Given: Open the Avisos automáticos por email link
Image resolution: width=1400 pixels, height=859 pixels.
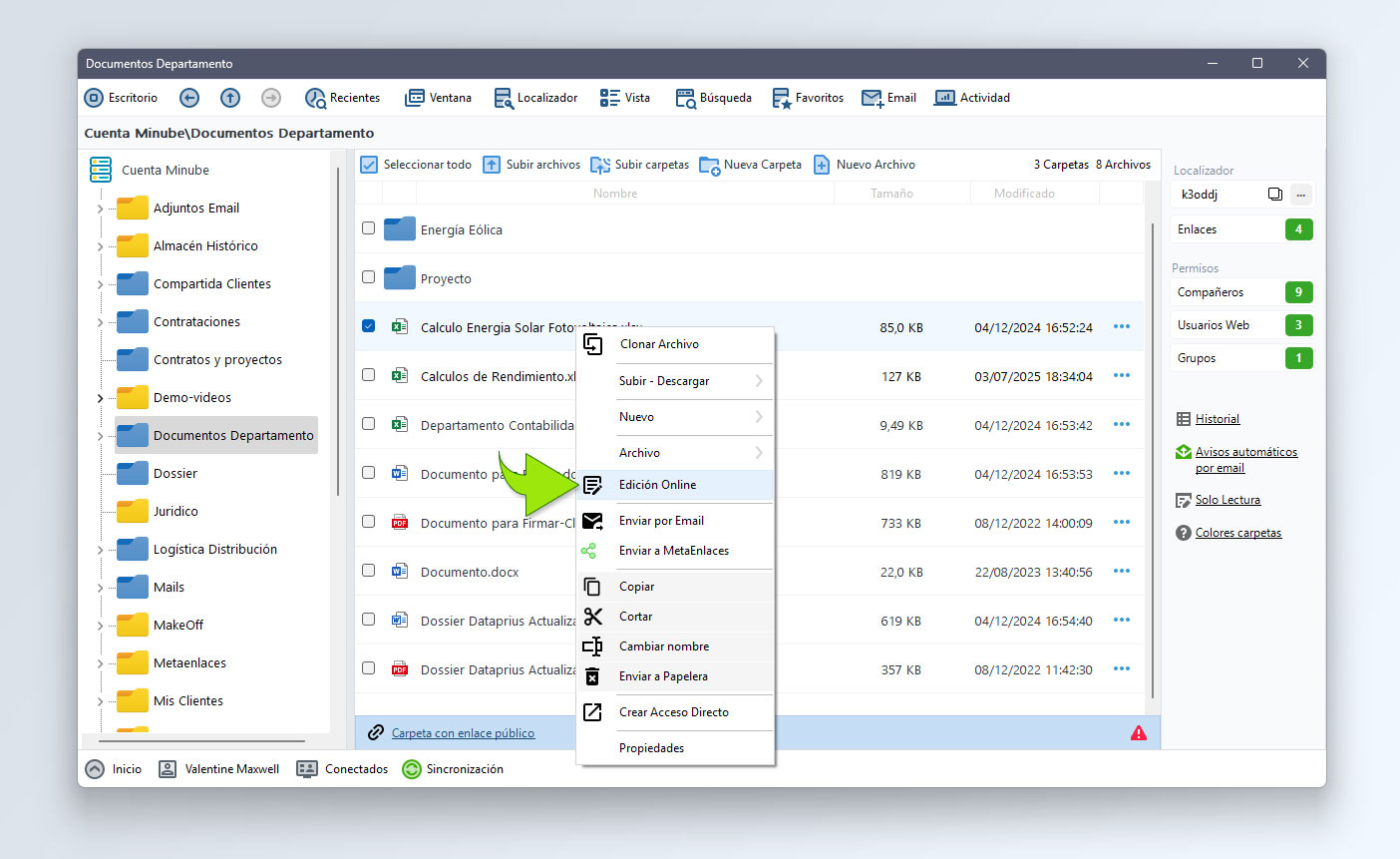Looking at the screenshot, I should (x=1246, y=460).
